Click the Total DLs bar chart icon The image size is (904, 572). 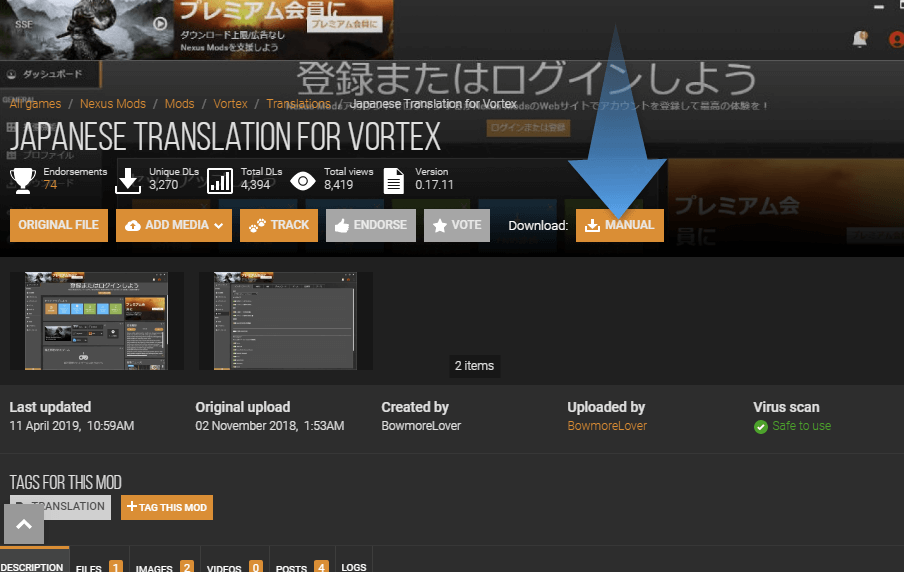[220, 181]
